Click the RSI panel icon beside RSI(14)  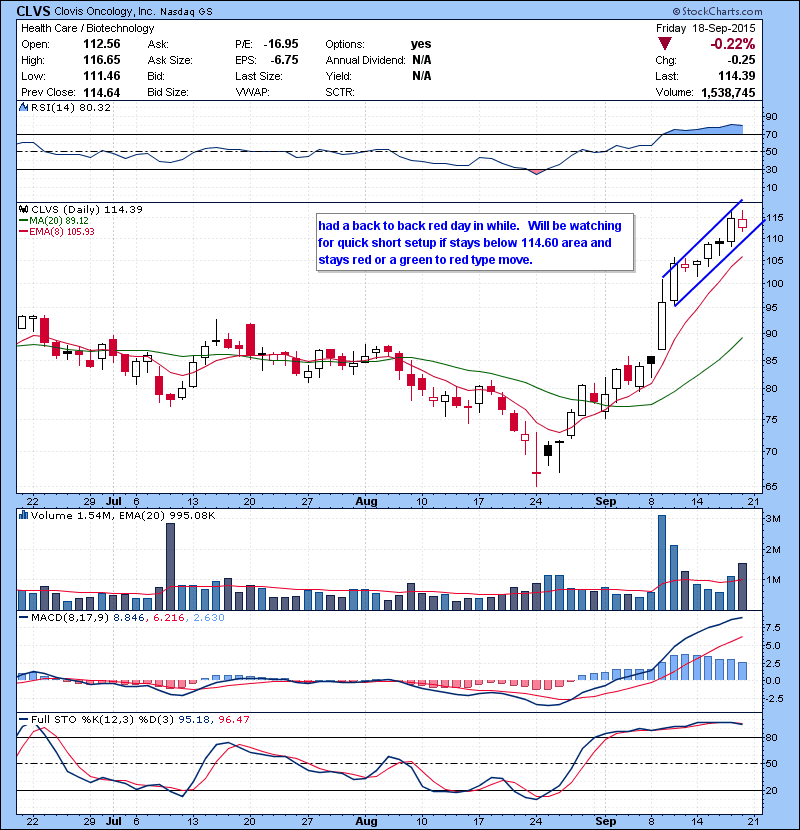[x=24, y=107]
